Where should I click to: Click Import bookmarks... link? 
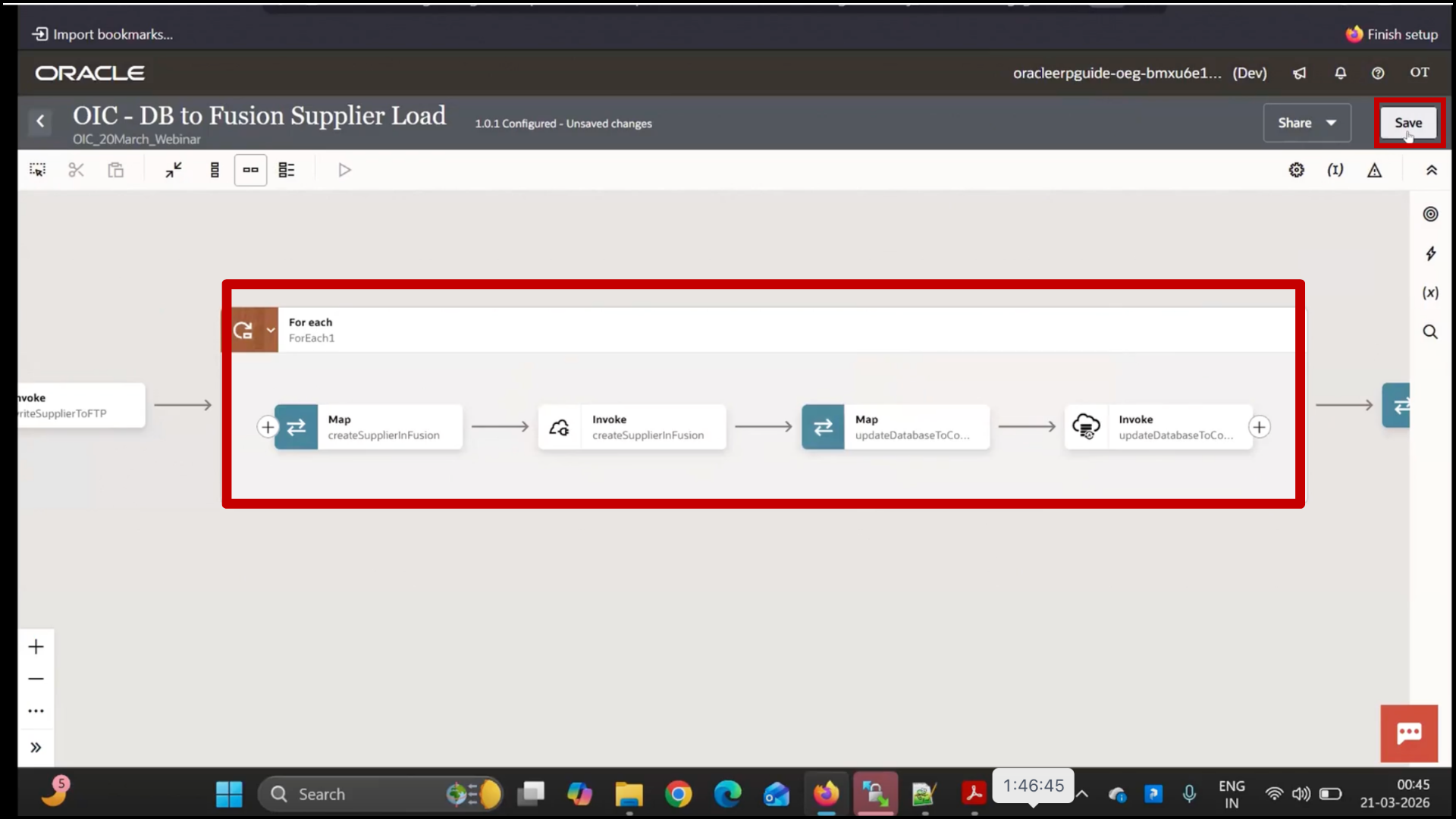[x=103, y=34]
